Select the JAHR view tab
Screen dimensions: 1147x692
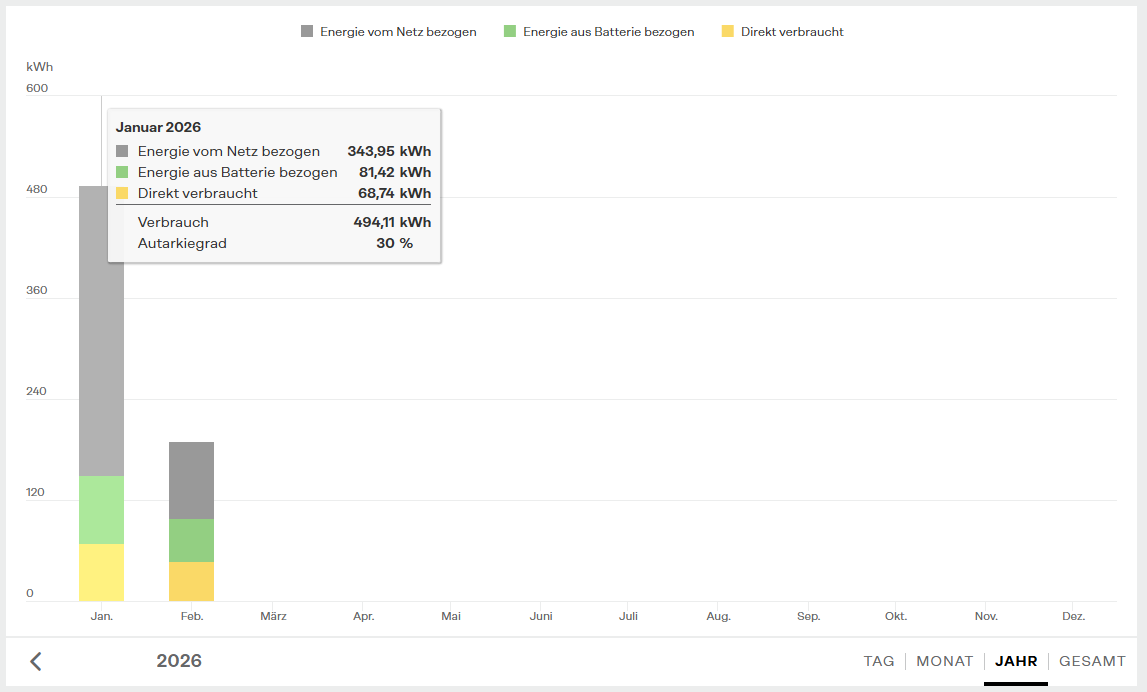[x=1016, y=661]
